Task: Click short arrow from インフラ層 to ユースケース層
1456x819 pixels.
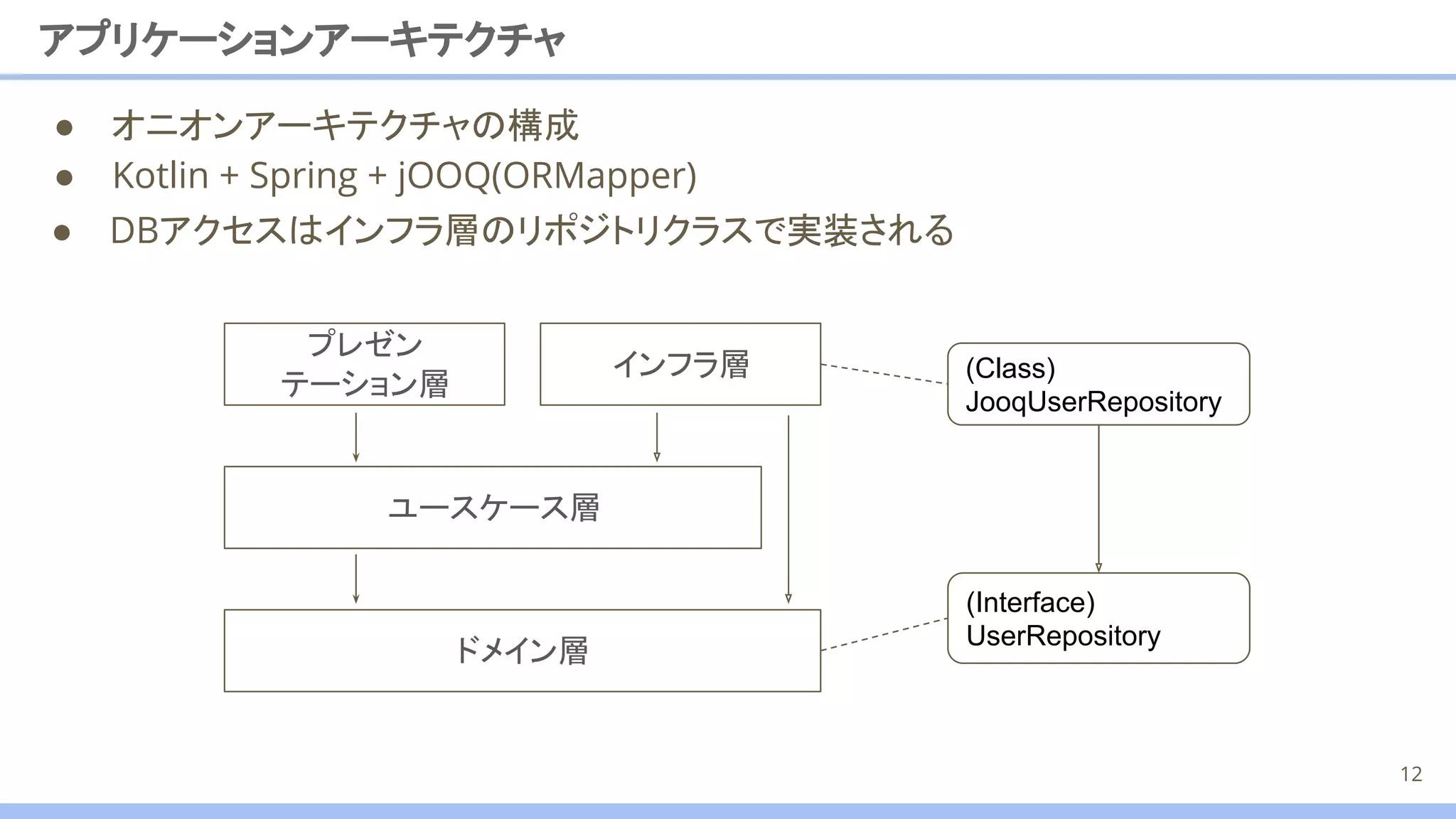Action: 657,437
